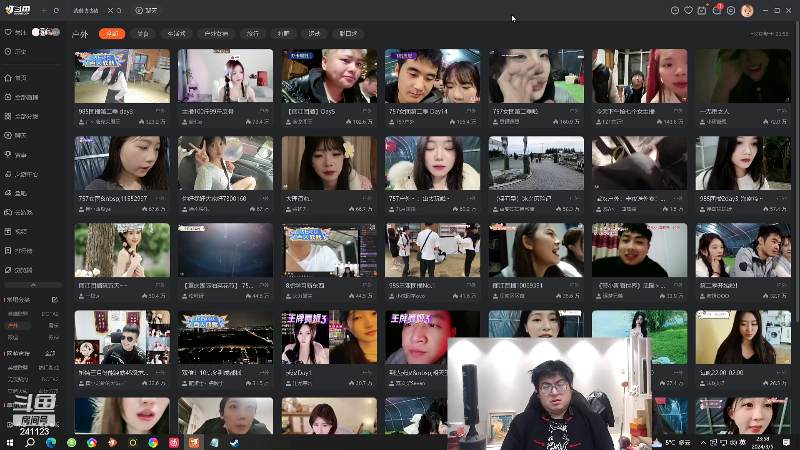This screenshot has height=450, width=800.
Task: Open watch history clock icon in top bar
Action: (x=674, y=10)
